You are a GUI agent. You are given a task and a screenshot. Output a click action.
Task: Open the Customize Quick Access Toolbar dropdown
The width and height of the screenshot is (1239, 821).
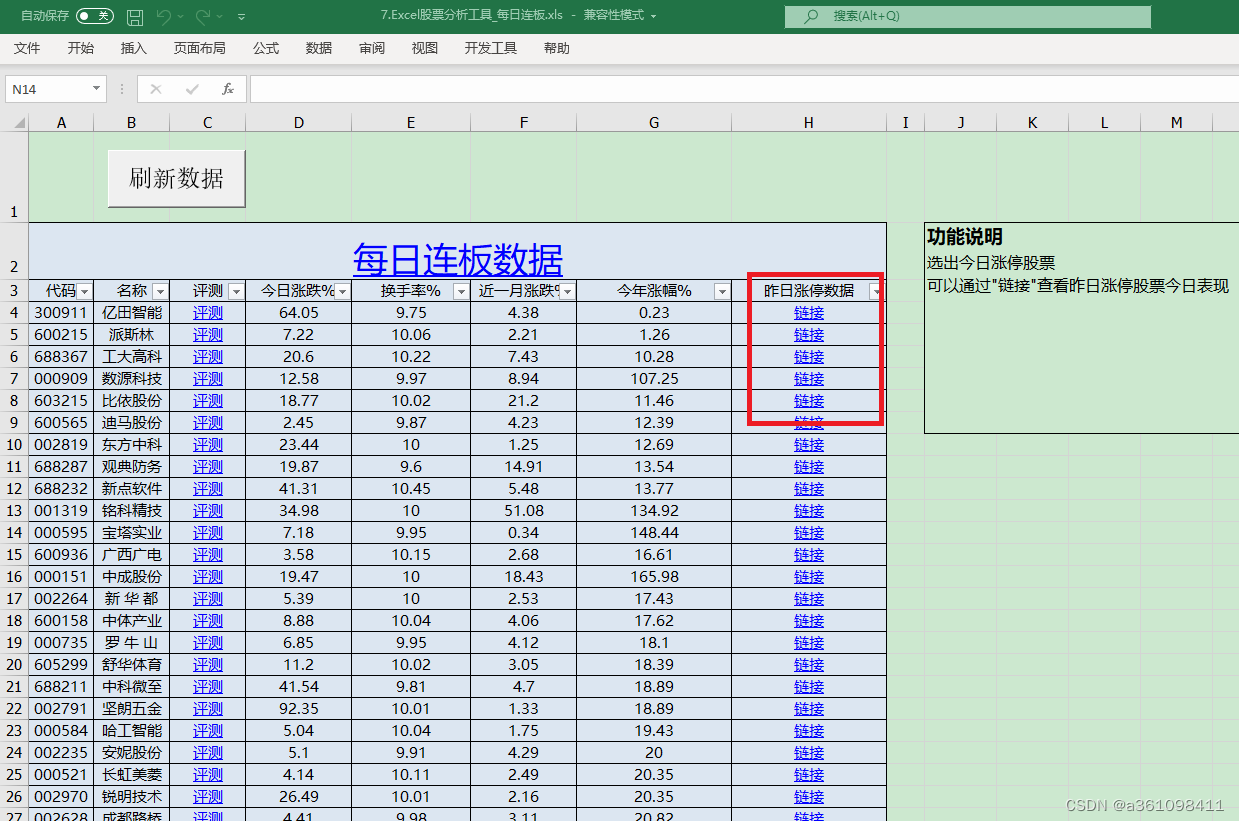click(242, 17)
